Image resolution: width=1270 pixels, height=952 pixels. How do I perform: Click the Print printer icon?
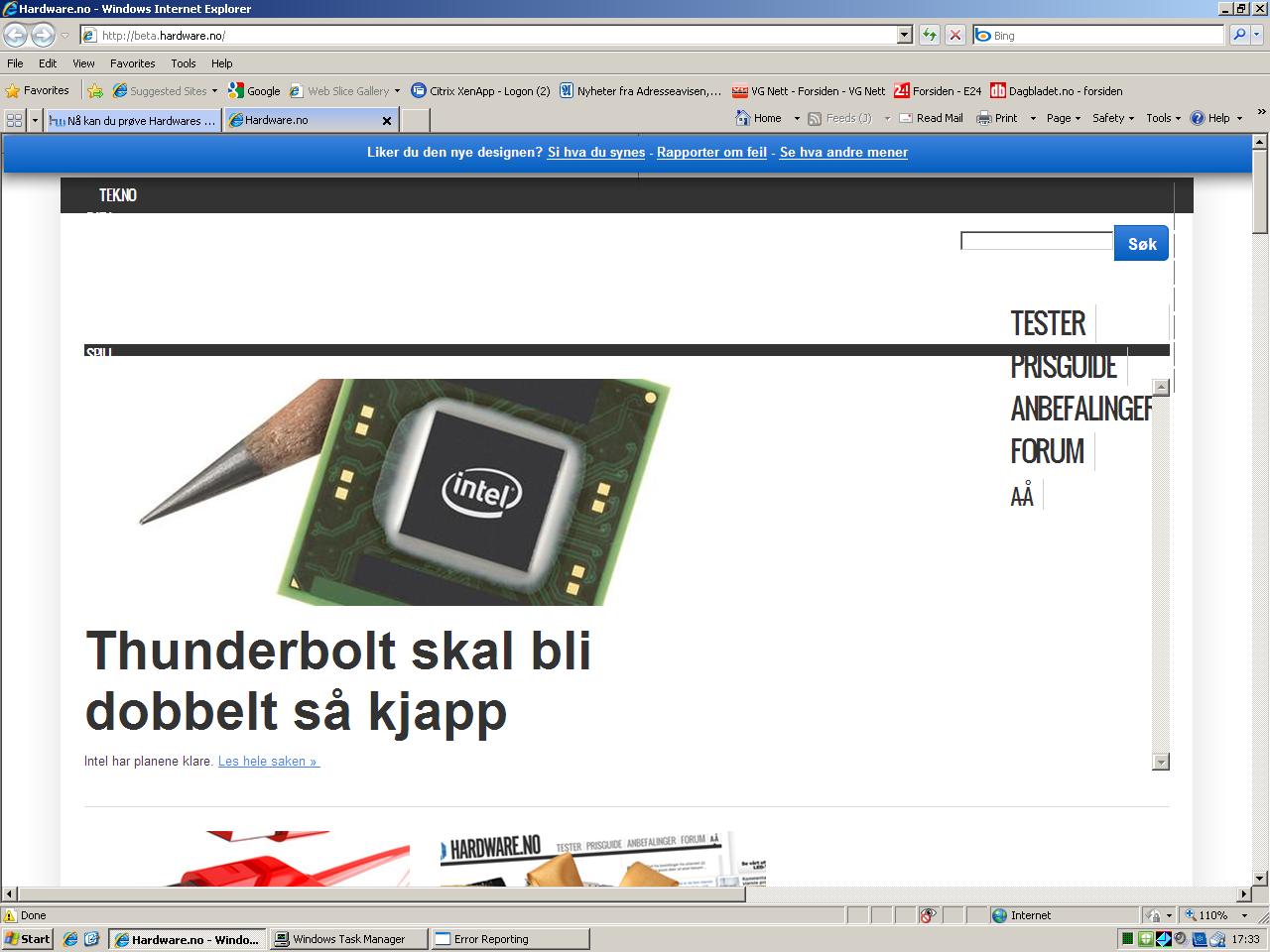point(984,118)
